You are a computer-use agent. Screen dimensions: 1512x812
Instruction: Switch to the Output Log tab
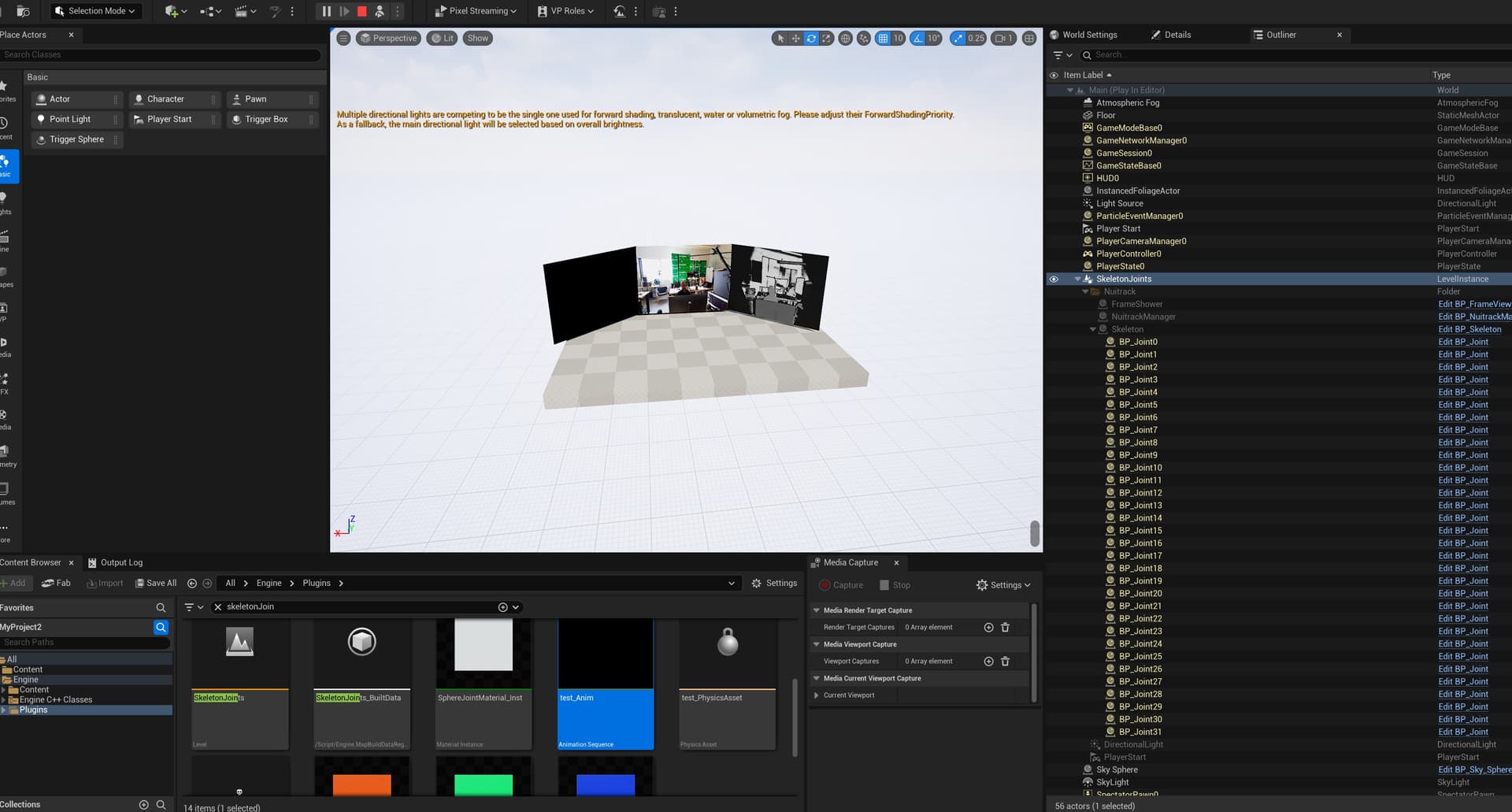pyautogui.click(x=120, y=562)
